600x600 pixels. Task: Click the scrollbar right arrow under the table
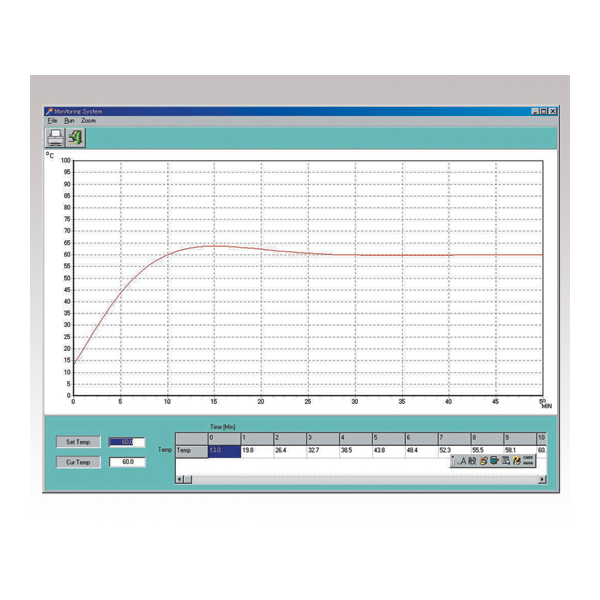click(542, 479)
